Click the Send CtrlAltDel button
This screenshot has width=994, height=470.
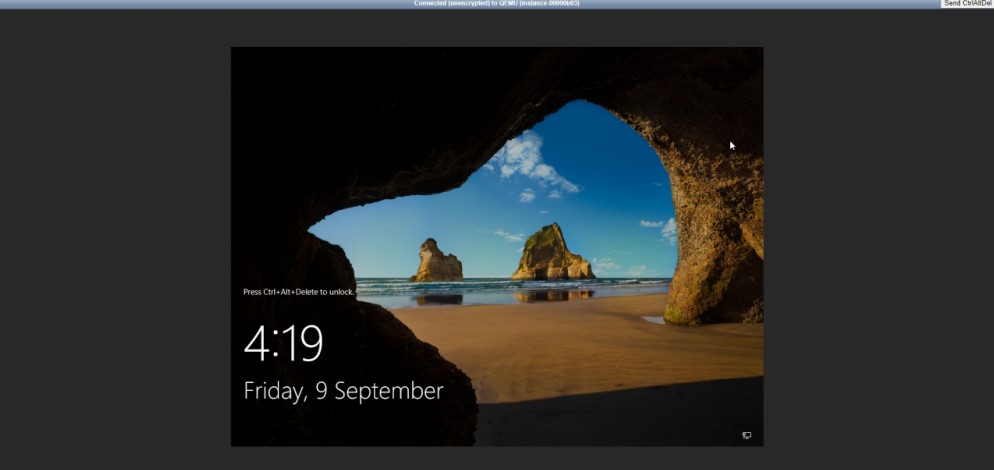[967, 4]
